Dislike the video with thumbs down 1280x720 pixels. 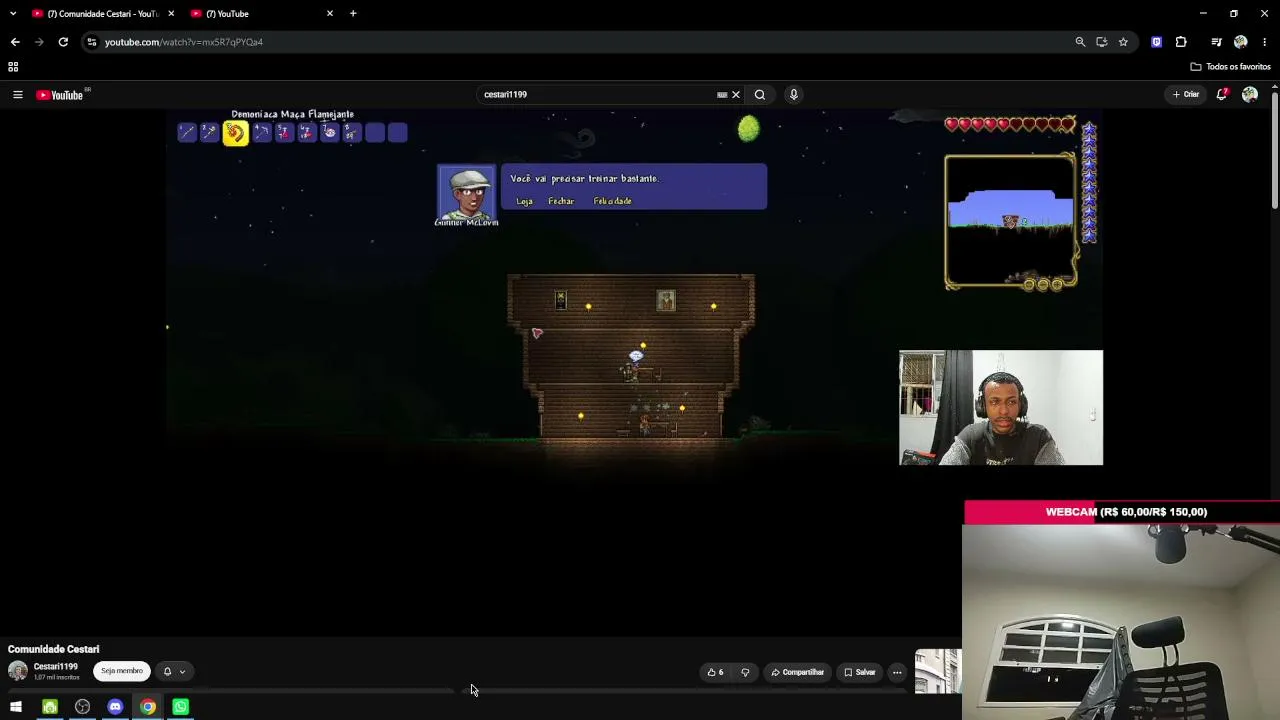pos(745,672)
